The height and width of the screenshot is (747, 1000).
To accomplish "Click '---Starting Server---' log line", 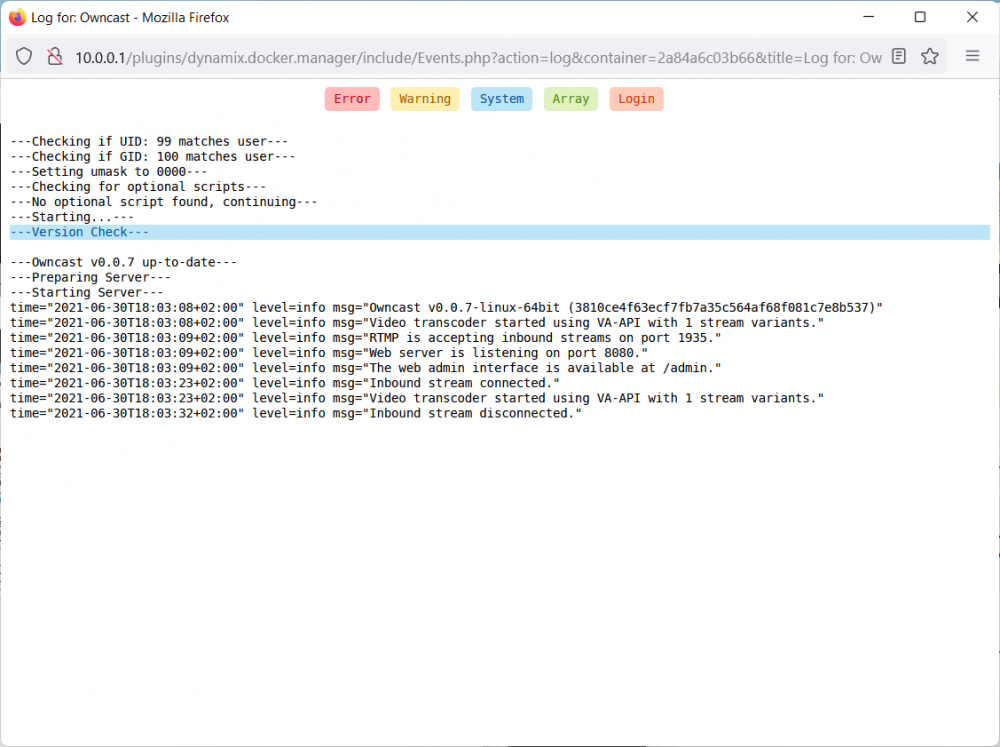I will [x=87, y=293].
